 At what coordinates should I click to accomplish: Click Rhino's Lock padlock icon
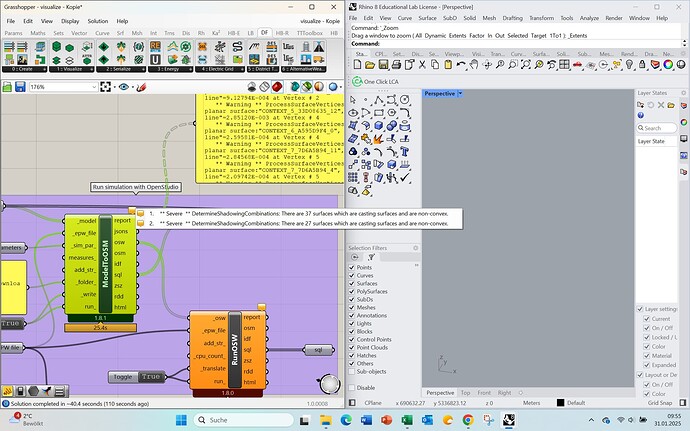tap(642, 65)
